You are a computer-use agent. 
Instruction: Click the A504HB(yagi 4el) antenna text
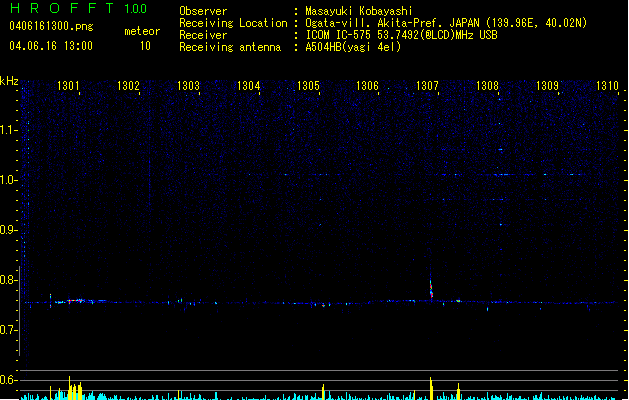coord(353,47)
